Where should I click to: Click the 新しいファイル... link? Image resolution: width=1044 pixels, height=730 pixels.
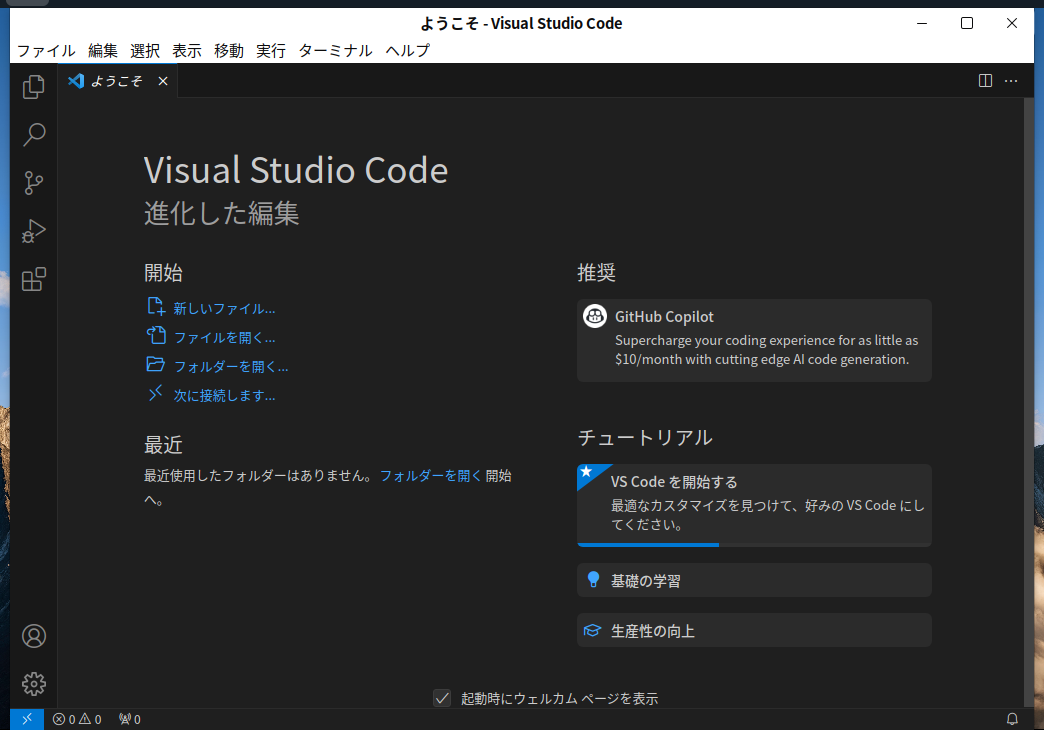point(224,308)
